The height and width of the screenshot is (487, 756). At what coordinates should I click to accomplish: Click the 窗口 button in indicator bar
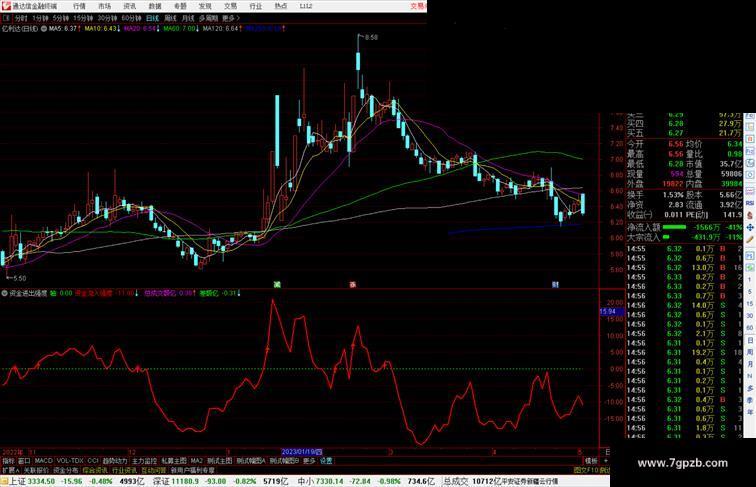(x=24, y=461)
